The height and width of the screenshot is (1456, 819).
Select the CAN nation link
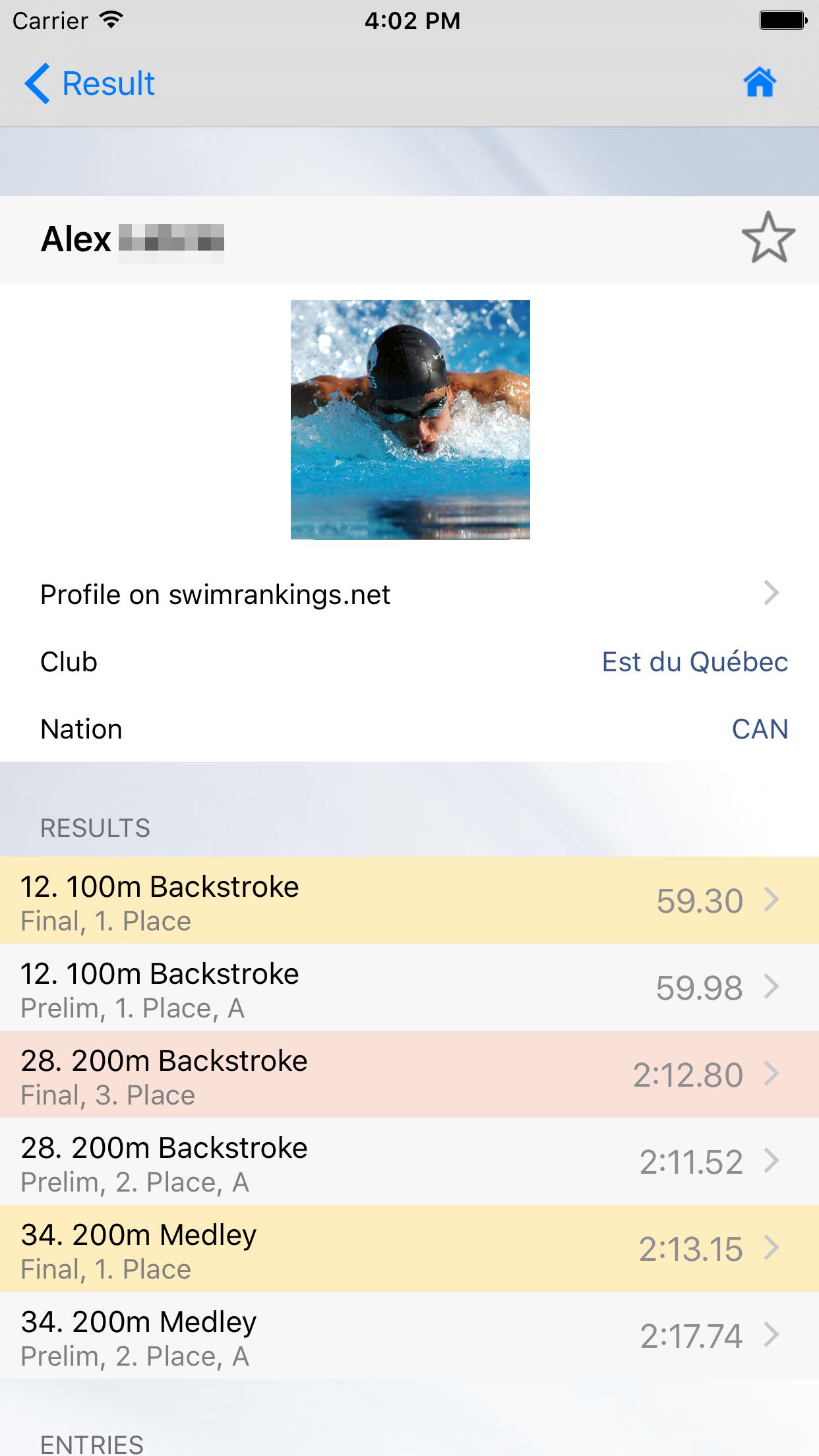[760, 729]
